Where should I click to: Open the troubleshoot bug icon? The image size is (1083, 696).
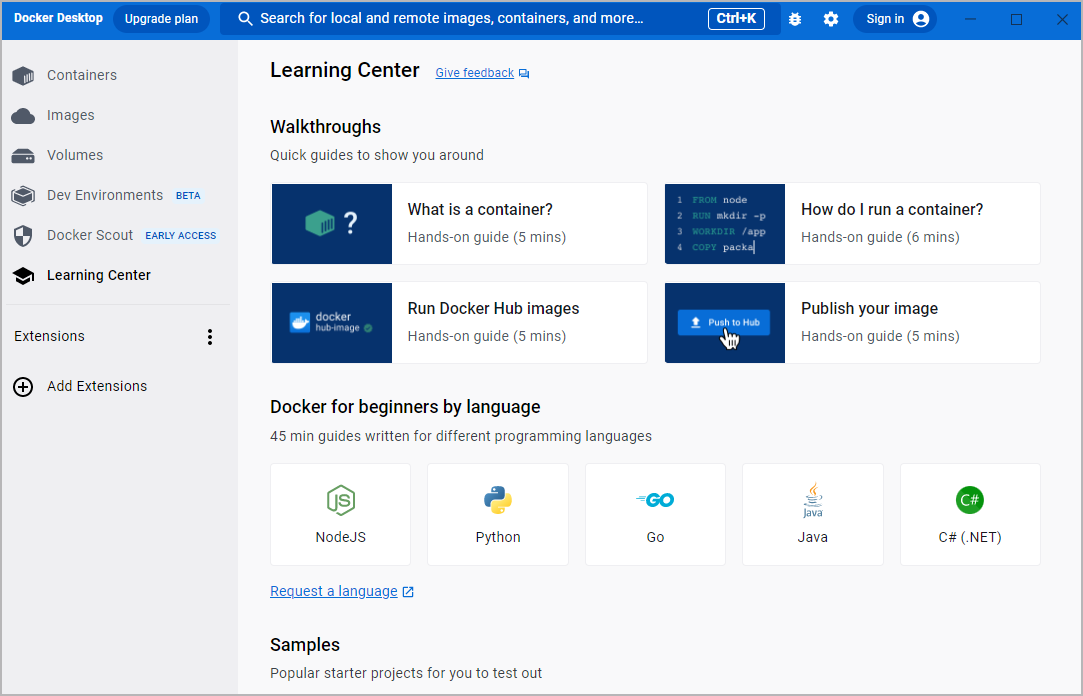(795, 19)
